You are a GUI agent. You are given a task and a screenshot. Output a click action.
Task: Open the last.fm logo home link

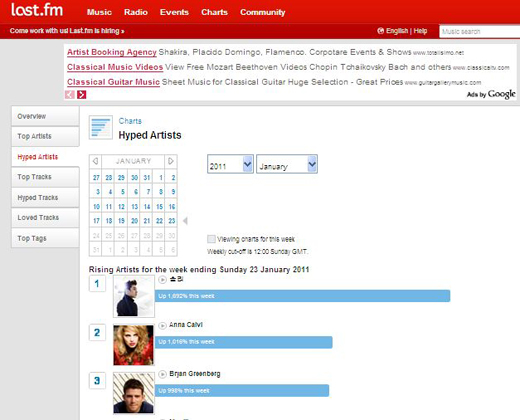point(37,10)
